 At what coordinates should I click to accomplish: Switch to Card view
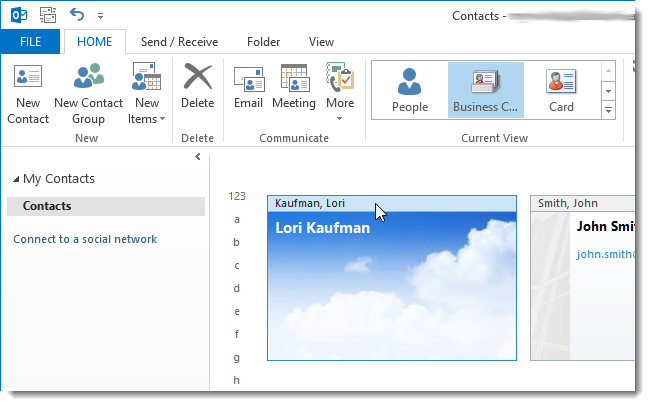click(561, 90)
